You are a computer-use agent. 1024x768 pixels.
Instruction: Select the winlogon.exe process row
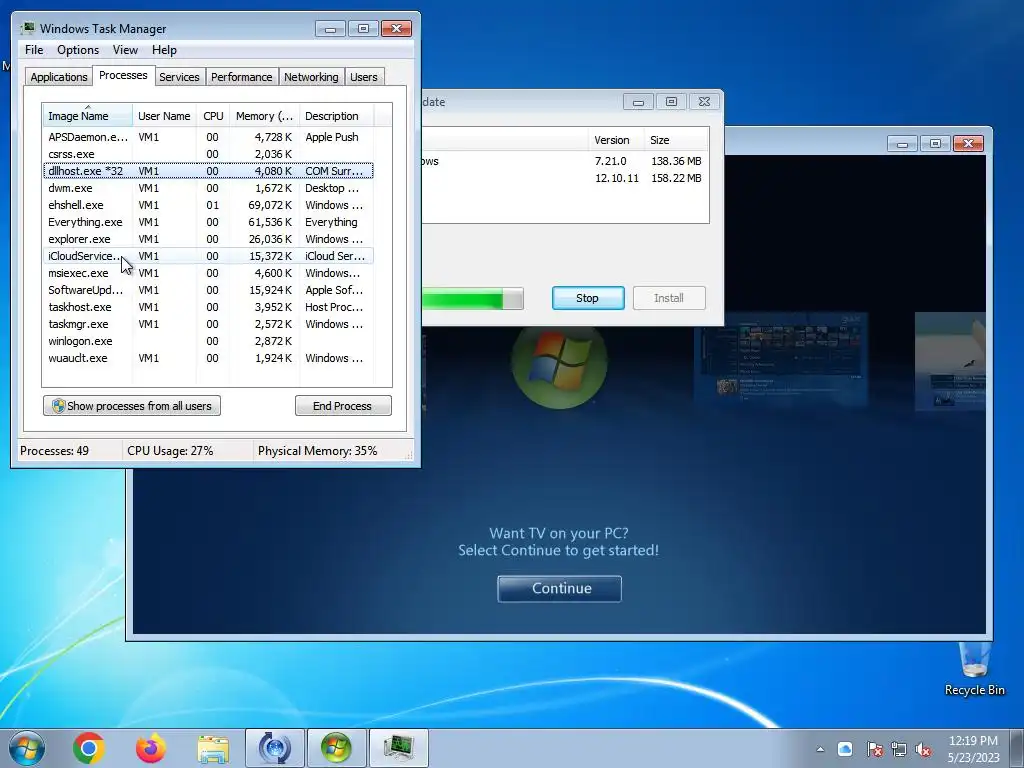208,341
